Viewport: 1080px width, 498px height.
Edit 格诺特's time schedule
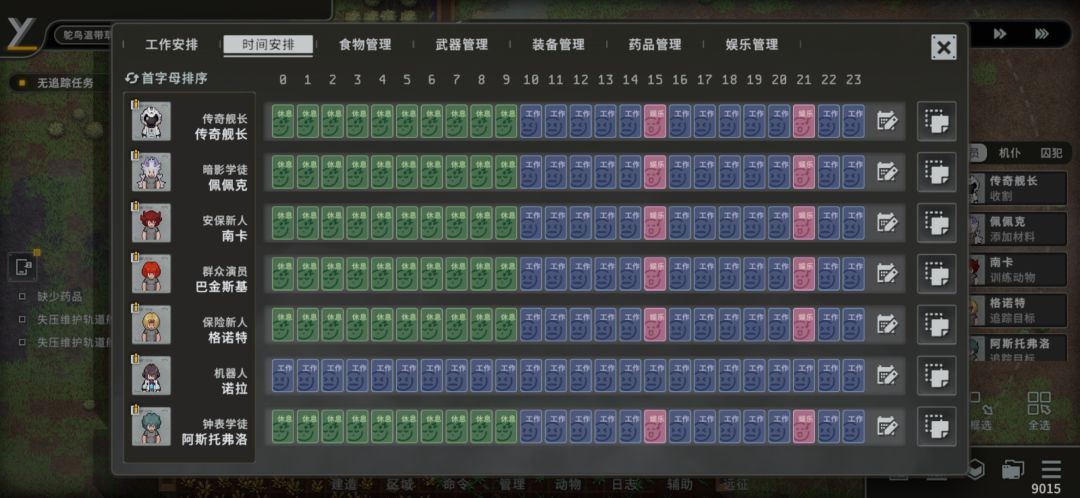[x=887, y=324]
